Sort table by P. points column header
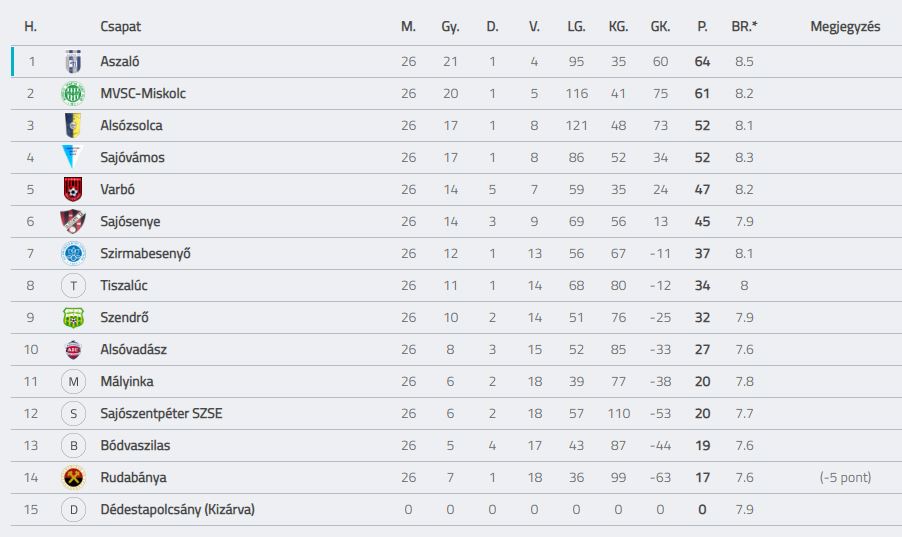 (702, 26)
